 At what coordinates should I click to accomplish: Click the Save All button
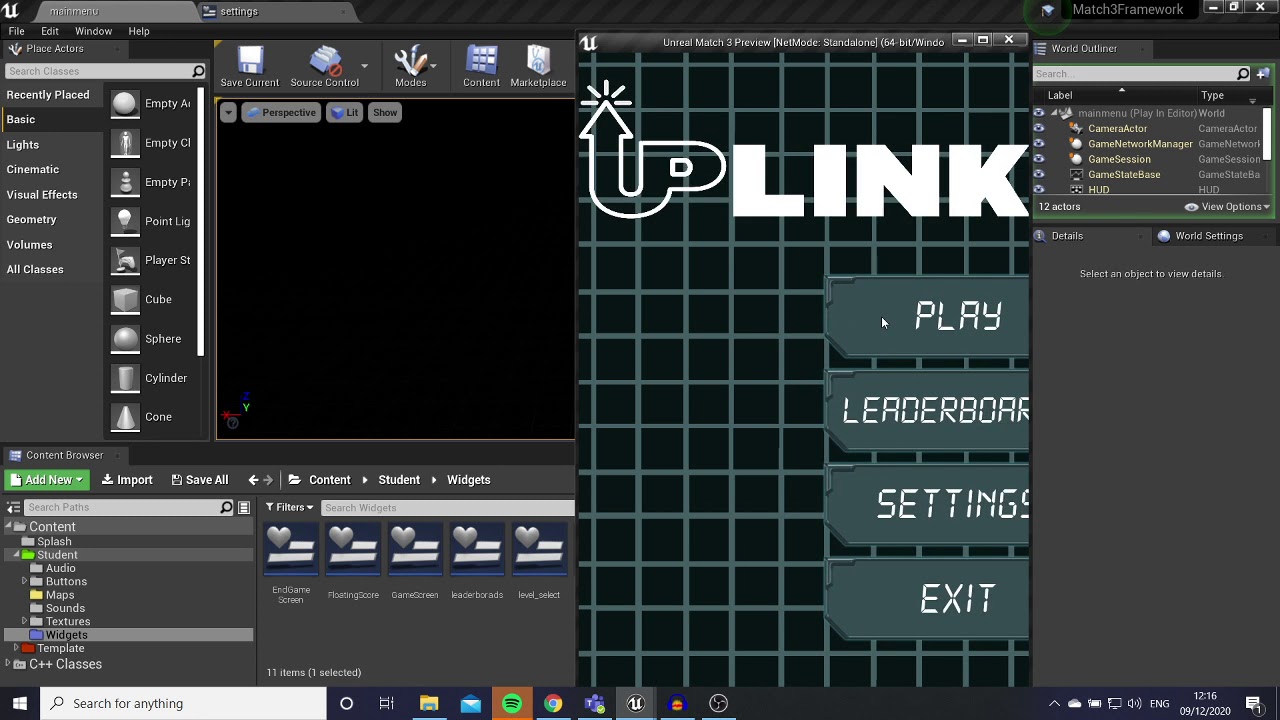click(200, 480)
